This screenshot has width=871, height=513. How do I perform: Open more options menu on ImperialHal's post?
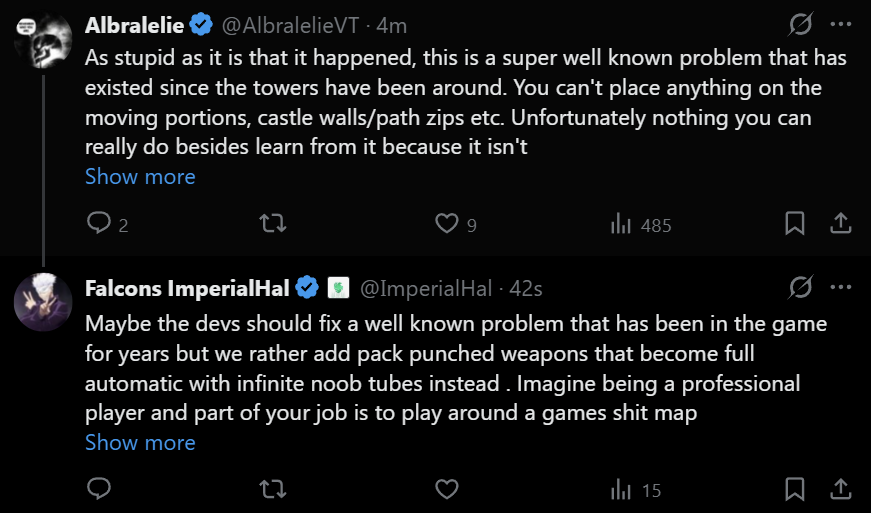(x=840, y=289)
